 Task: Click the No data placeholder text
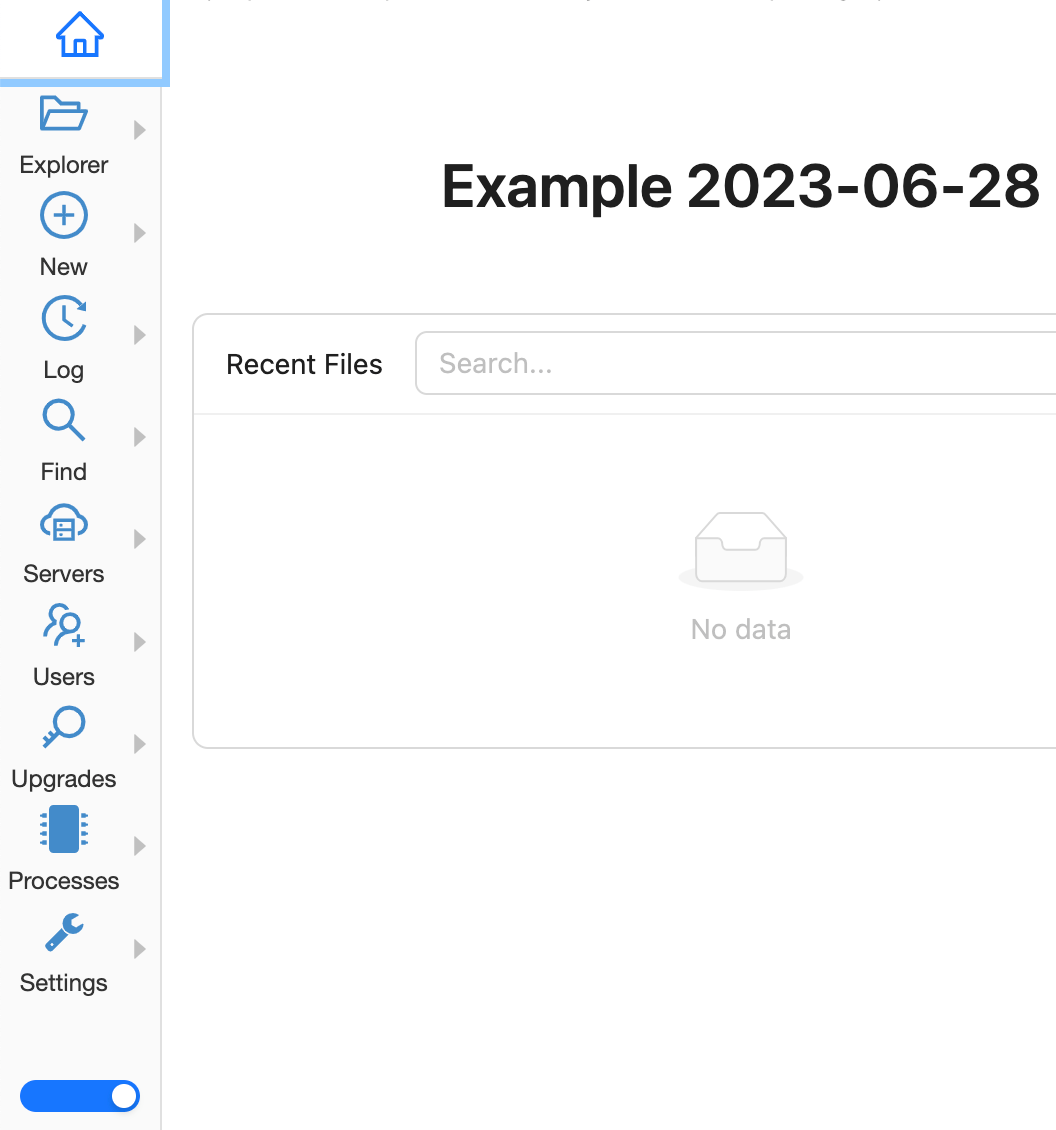click(x=741, y=629)
